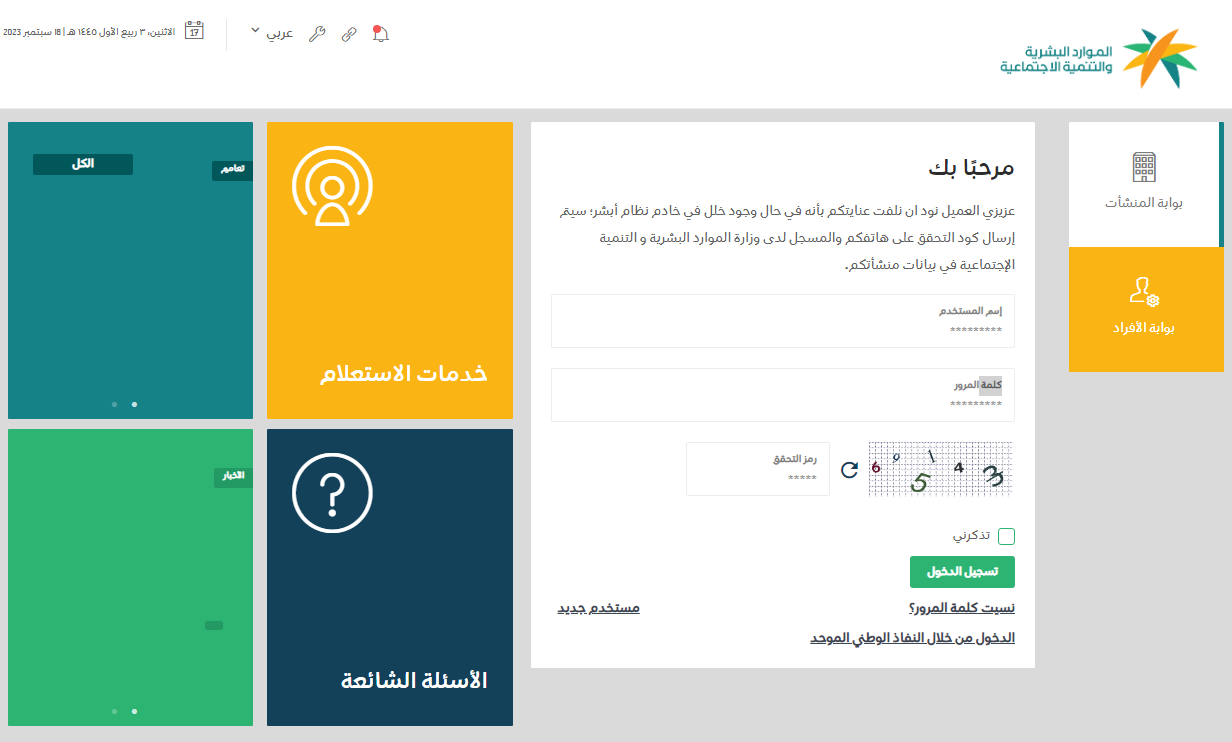
Task: Select the Establishments portal (بوابة المنشآت) tab
Action: (x=1143, y=184)
